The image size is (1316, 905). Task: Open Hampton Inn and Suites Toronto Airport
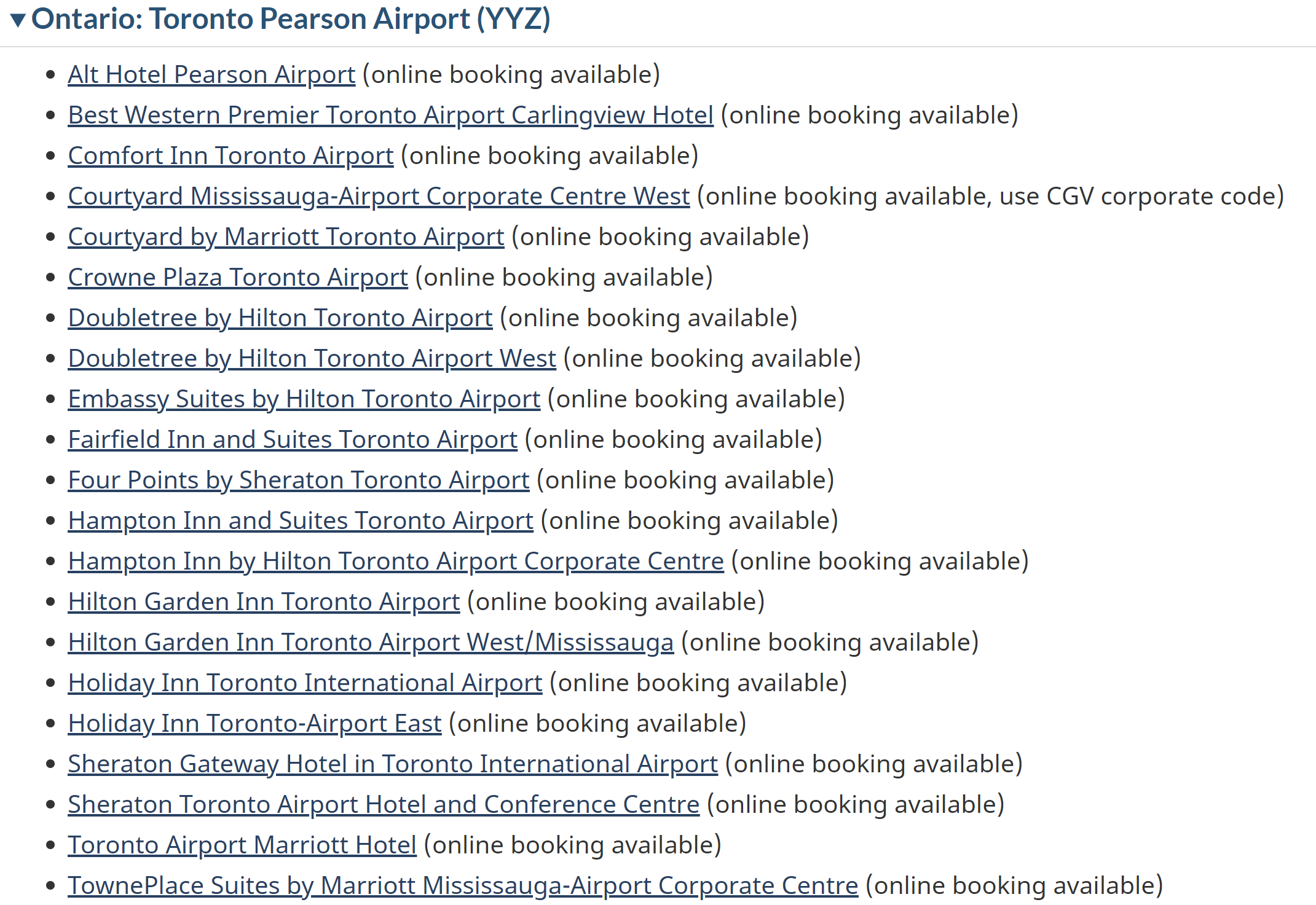pos(301,521)
